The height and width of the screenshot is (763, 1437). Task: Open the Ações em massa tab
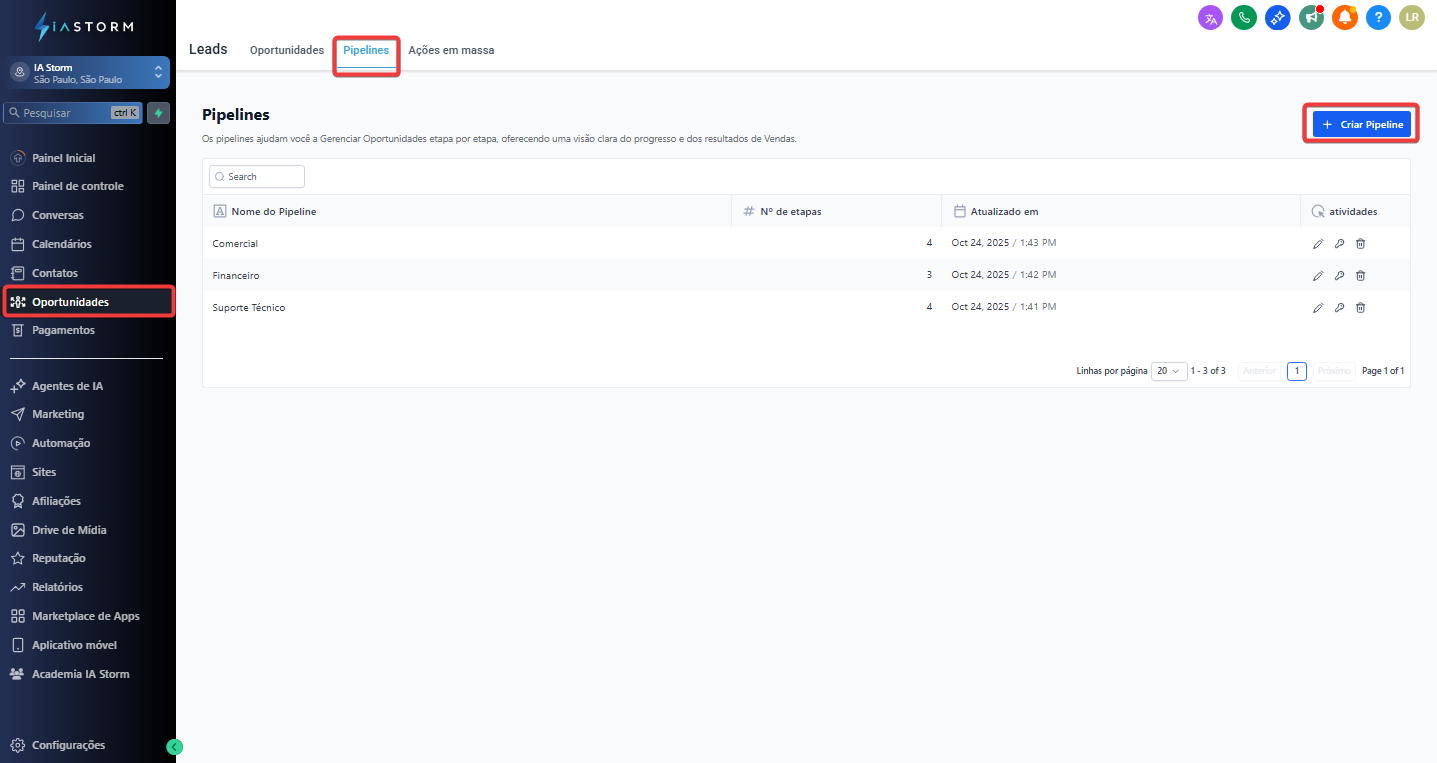pos(451,50)
